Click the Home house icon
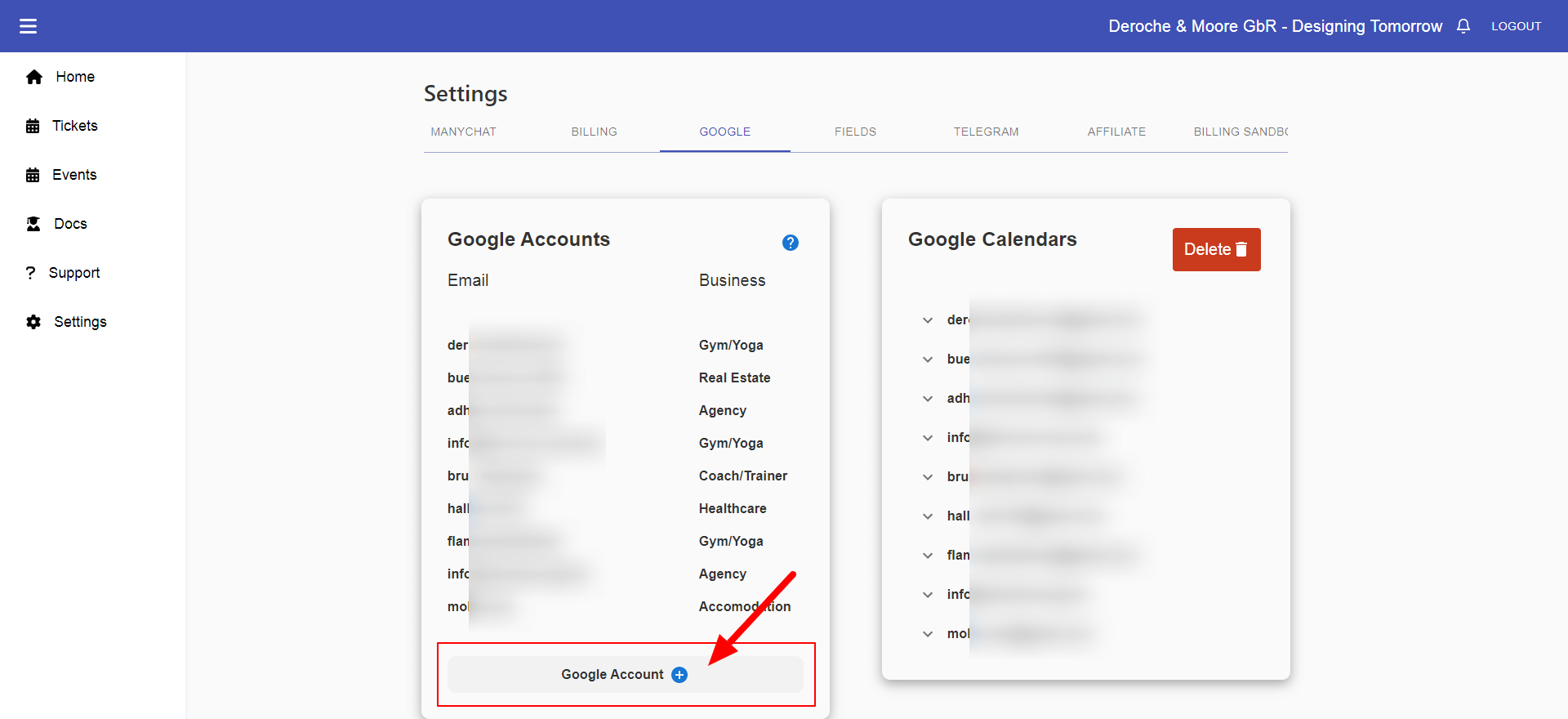1568x719 pixels. point(34,77)
